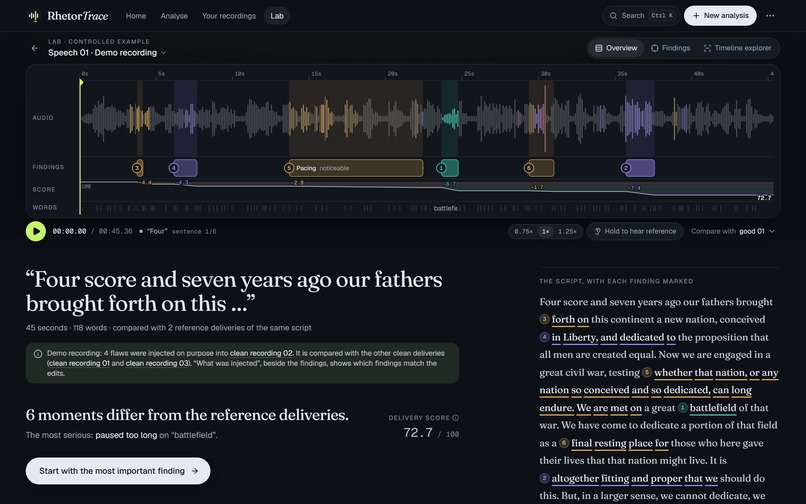This screenshot has height=504, width=806.
Task: Click the "sentence 1/6" indicator
Action: [194, 231]
